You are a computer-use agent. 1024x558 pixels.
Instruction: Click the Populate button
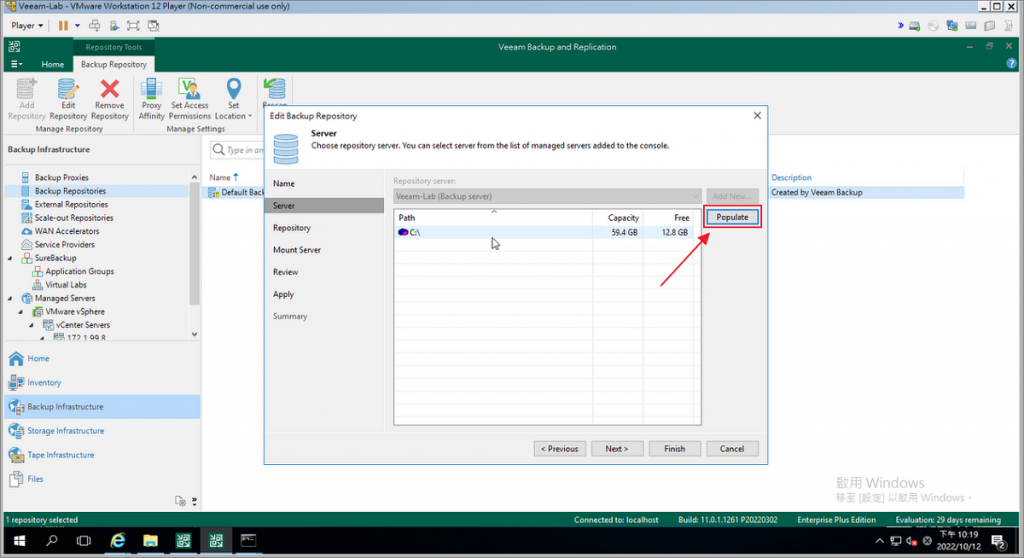pyautogui.click(x=732, y=217)
